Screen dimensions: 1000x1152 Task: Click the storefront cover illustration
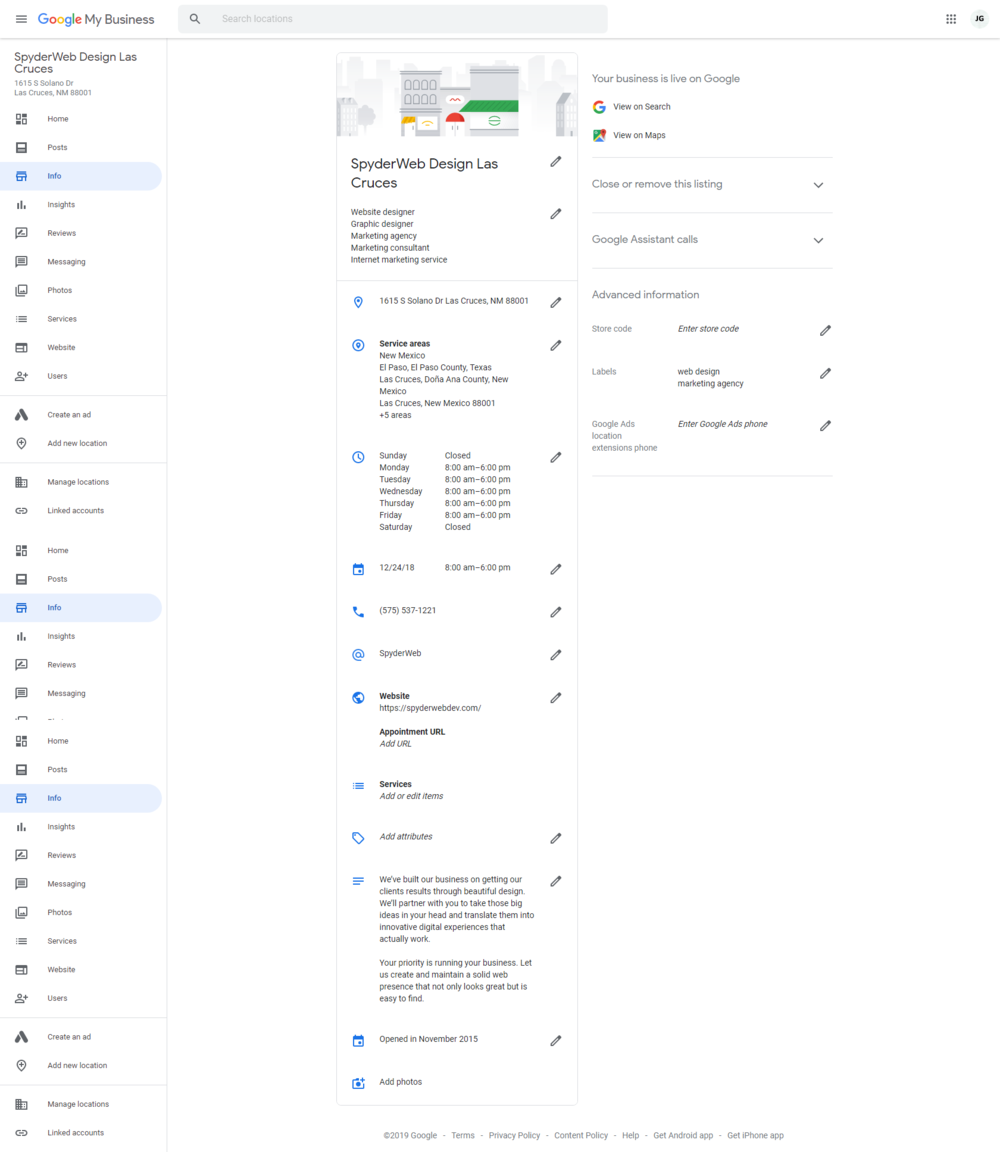[457, 96]
